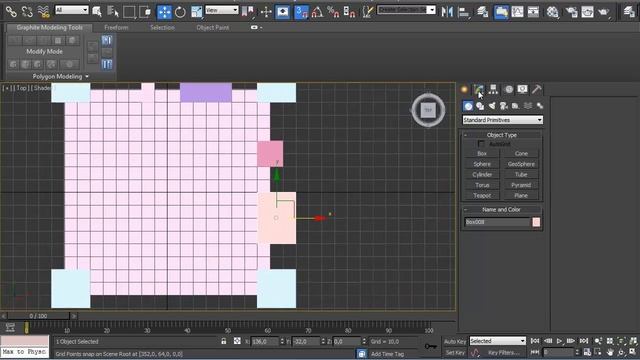This screenshot has width=640, height=360.
Task: Open the Create command panel tab
Action: 464,89
